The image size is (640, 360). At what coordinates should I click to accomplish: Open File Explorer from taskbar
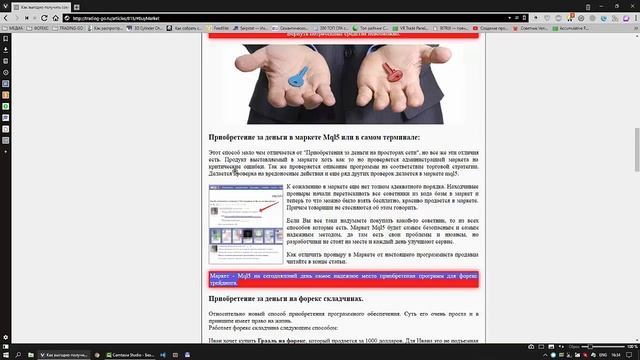[x=31, y=355]
